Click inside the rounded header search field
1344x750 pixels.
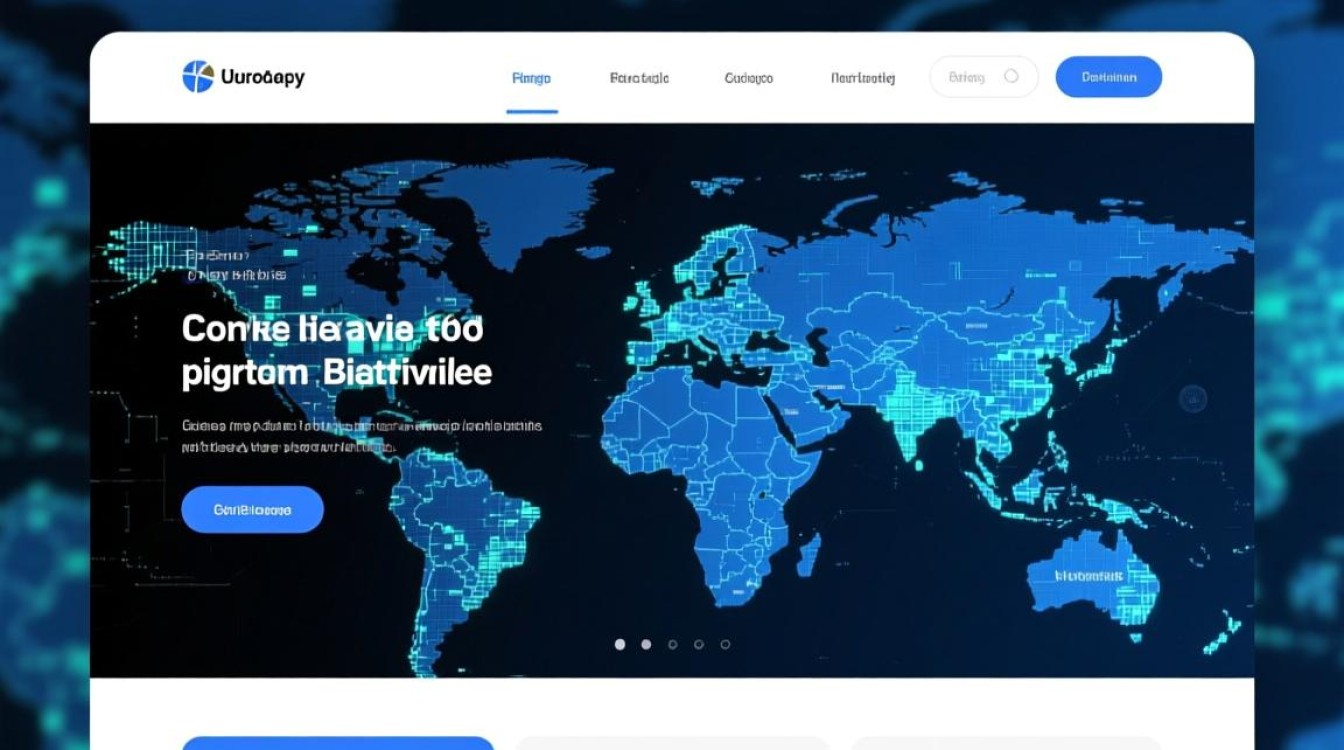967,77
